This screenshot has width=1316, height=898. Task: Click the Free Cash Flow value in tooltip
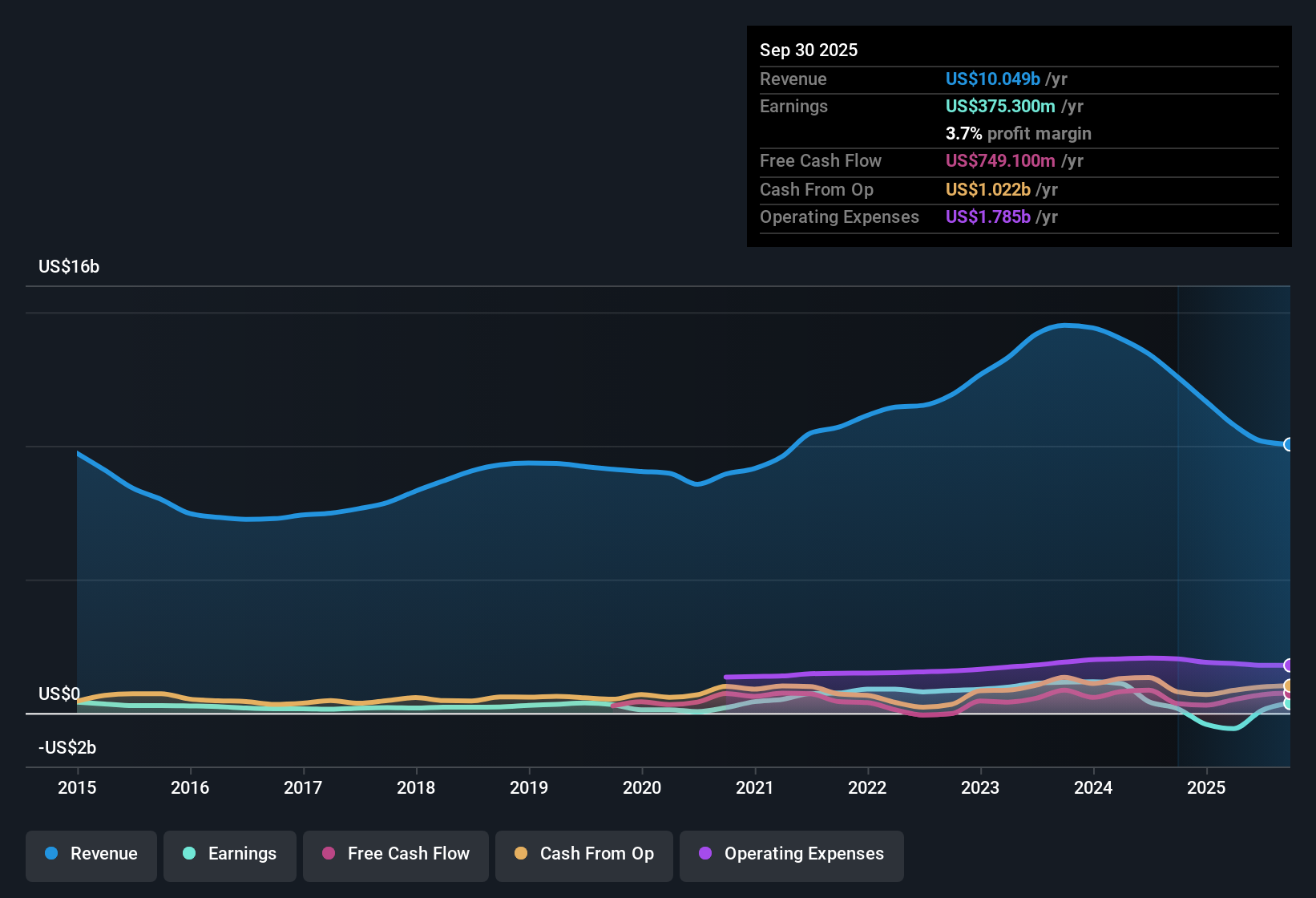[x=1000, y=160]
